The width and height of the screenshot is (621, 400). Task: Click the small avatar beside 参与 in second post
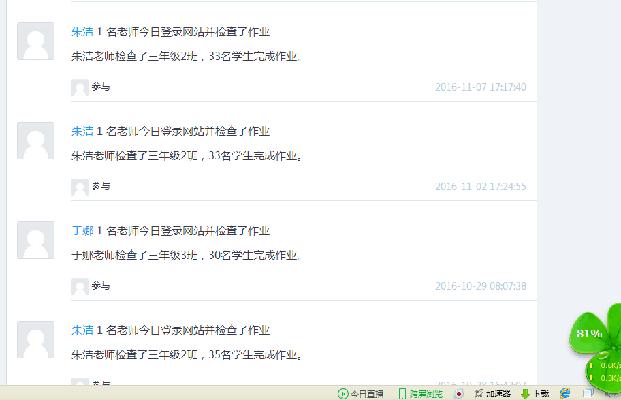[x=80, y=187]
